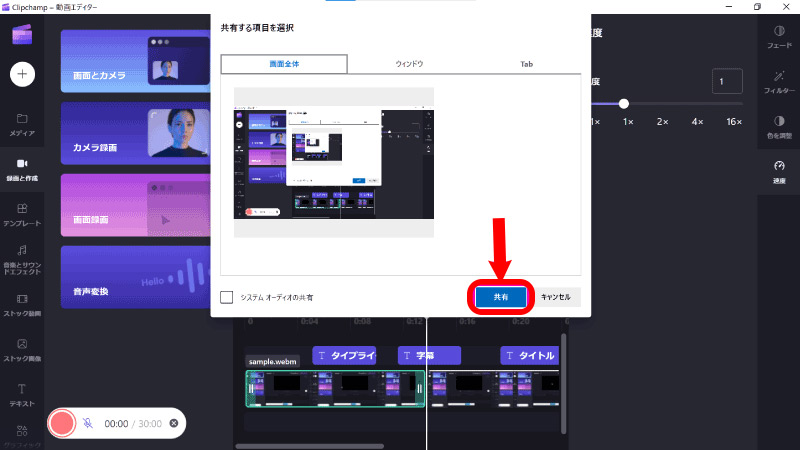This screenshot has height=450, width=800.
Task: Click the round plus add button
Action: [22, 74]
